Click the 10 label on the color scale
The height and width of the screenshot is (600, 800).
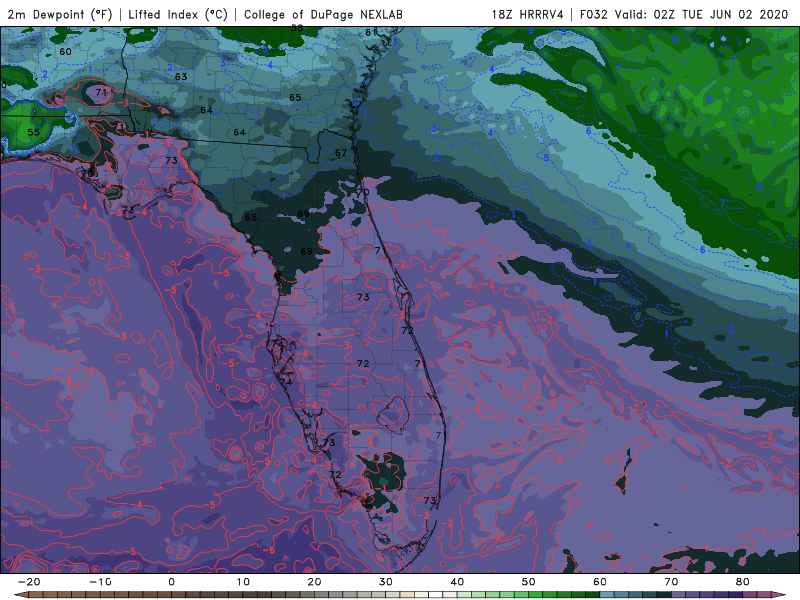coord(243,582)
